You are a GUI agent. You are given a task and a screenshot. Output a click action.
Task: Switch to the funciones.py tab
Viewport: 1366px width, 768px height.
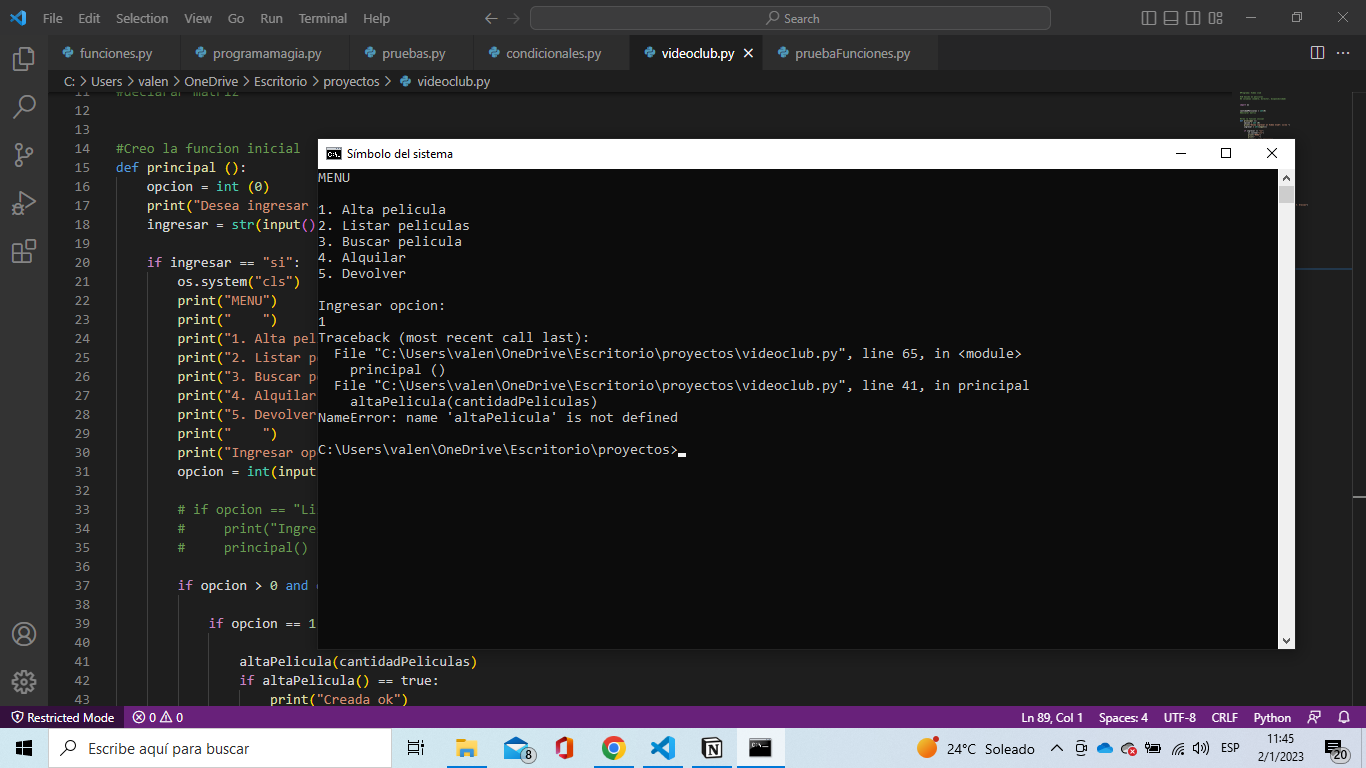[114, 54]
